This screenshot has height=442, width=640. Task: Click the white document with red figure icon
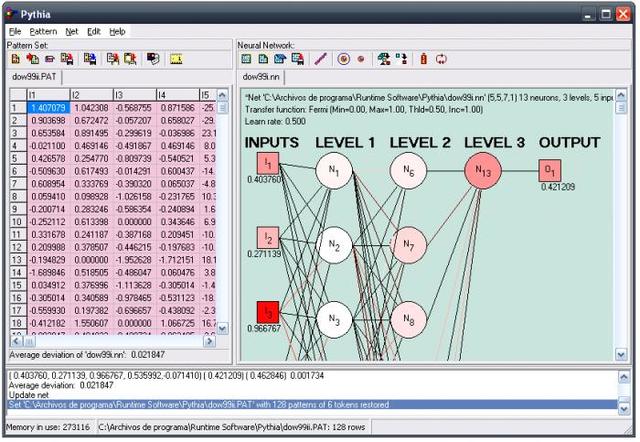click(x=113, y=59)
